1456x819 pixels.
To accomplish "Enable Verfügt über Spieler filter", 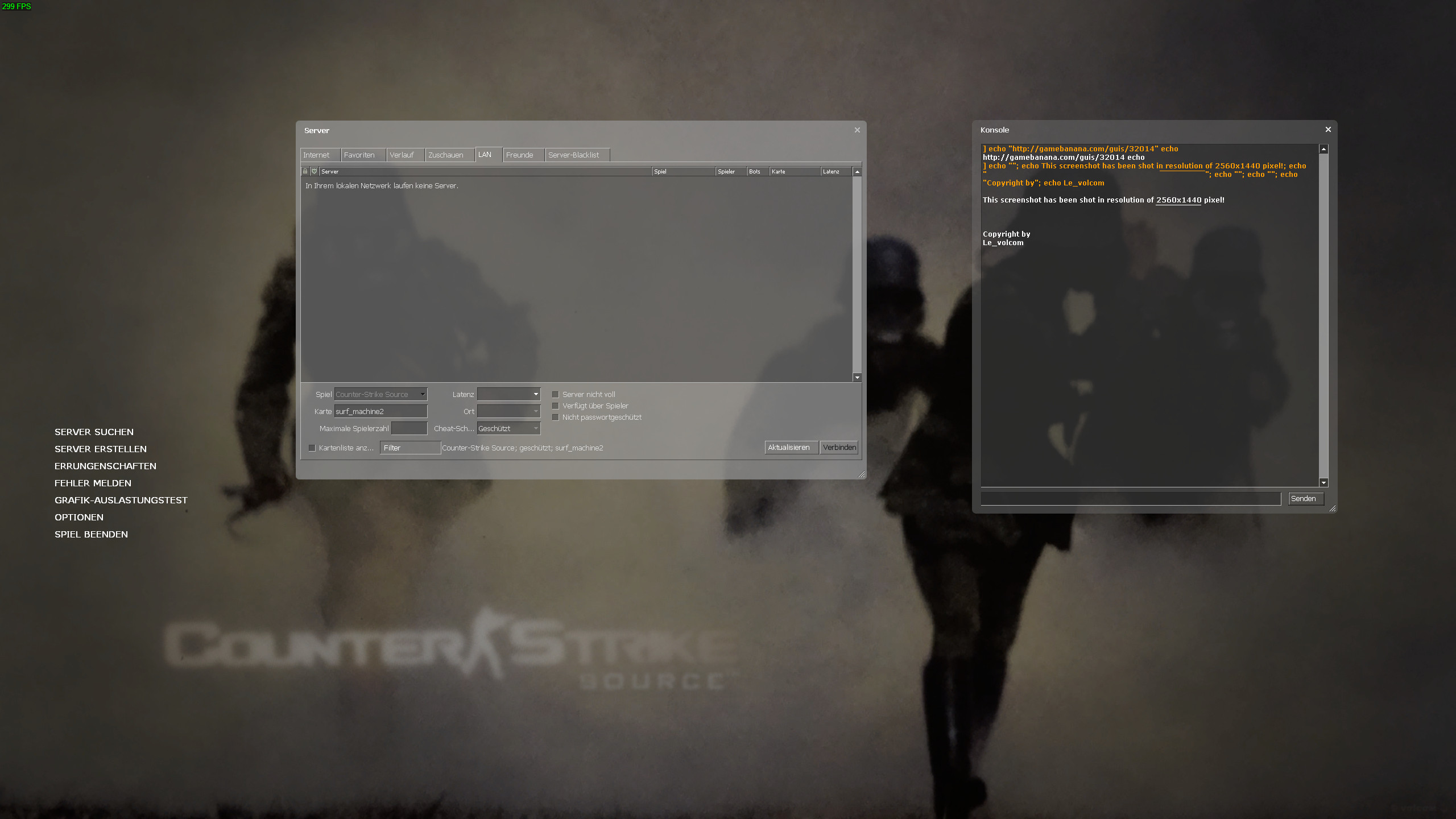I will (556, 406).
